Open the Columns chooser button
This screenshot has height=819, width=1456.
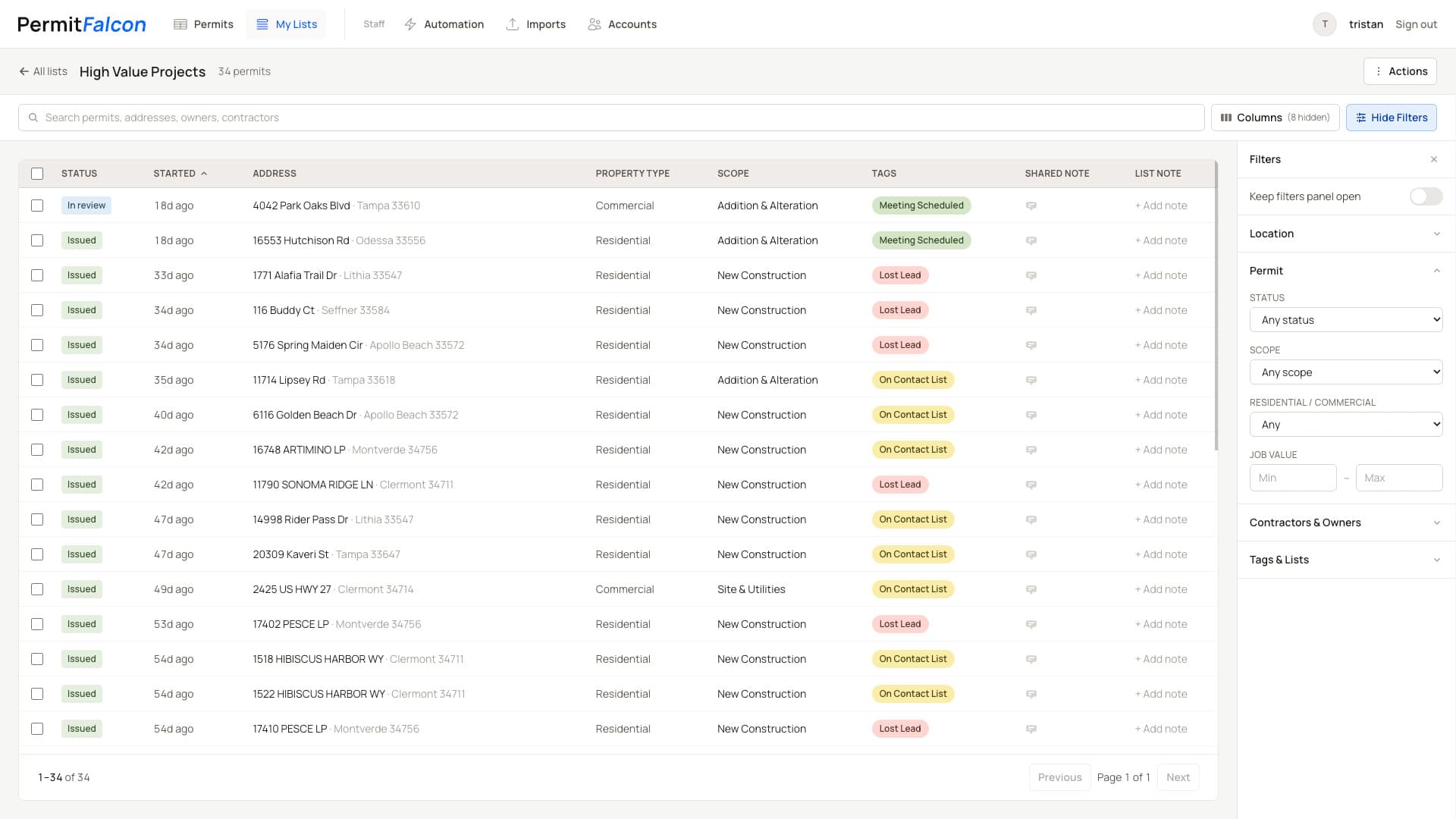pos(1275,118)
